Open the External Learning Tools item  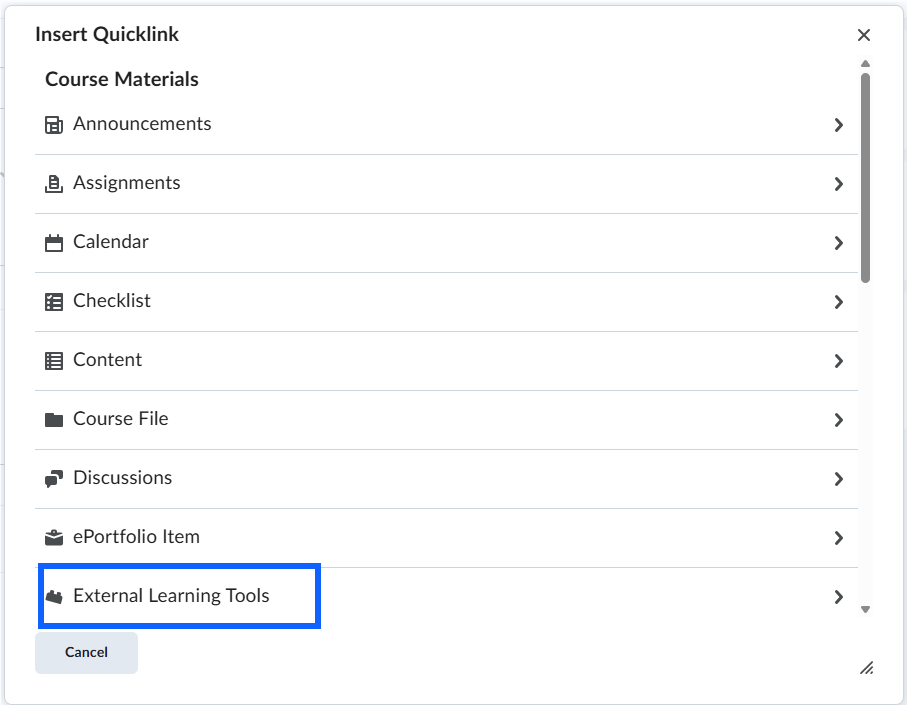point(171,596)
